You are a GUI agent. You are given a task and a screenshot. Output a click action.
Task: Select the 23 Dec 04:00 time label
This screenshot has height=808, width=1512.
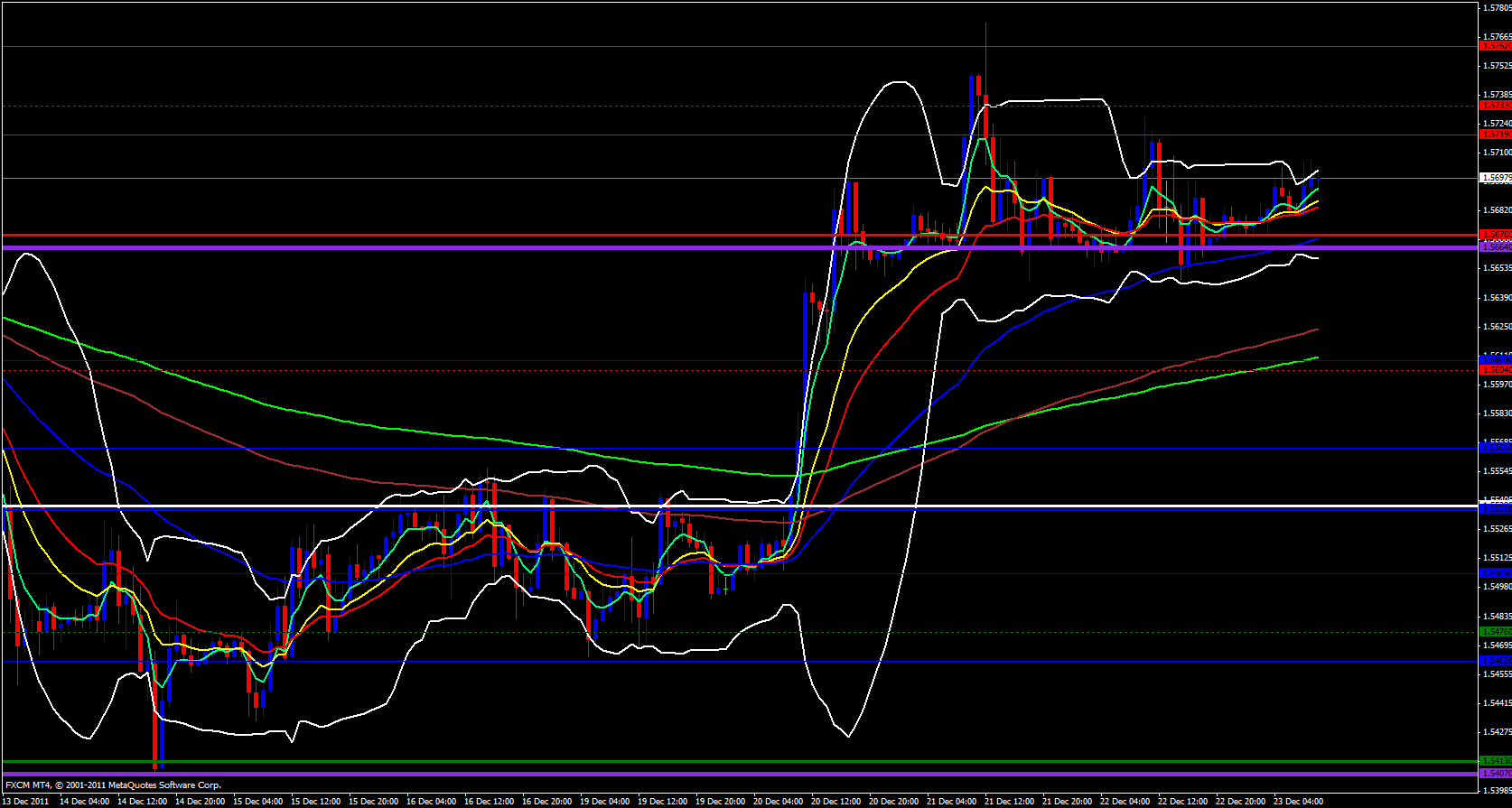(x=1300, y=801)
